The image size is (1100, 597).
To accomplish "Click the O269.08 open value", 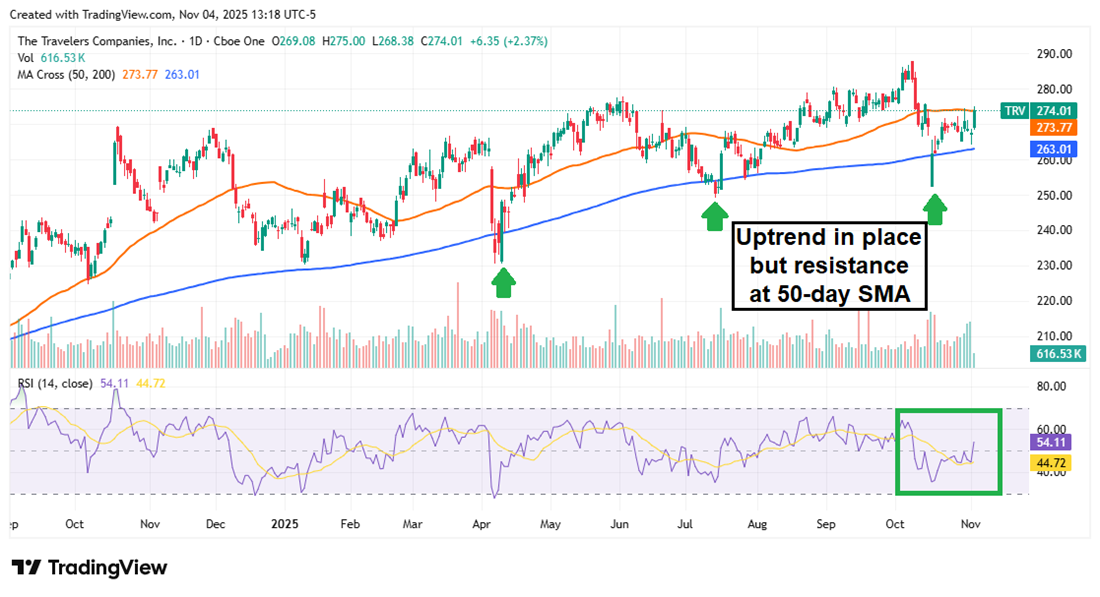I will pyautogui.click(x=293, y=41).
